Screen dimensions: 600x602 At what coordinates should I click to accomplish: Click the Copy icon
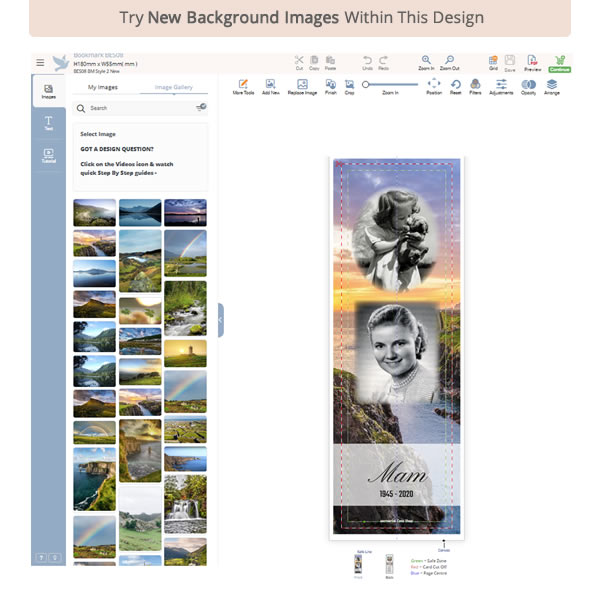(x=314, y=63)
